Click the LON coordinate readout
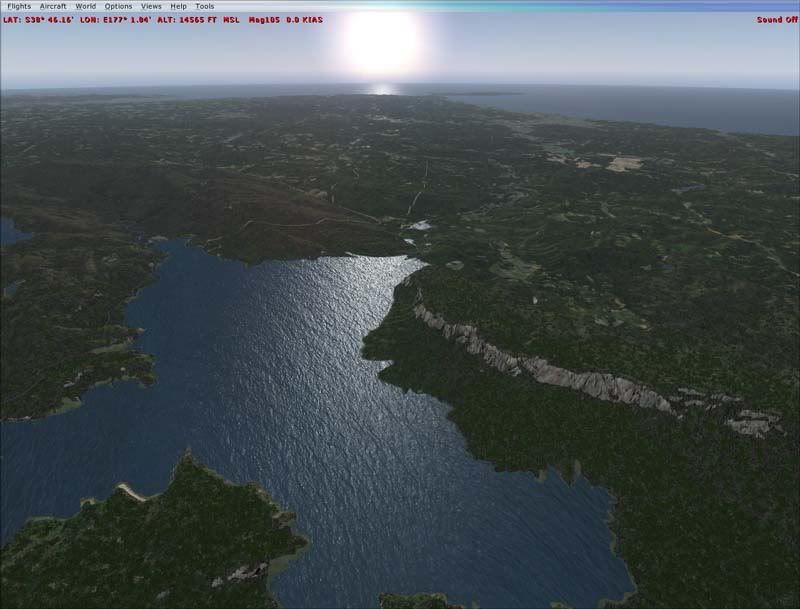The image size is (800, 609). tap(114, 19)
